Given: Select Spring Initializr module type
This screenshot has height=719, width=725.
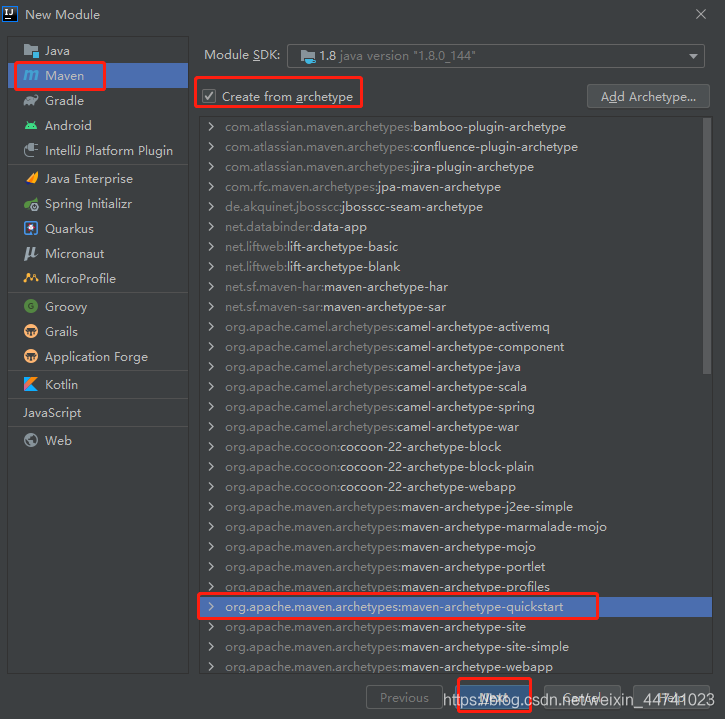Looking at the screenshot, I should pyautogui.click(x=98, y=203).
